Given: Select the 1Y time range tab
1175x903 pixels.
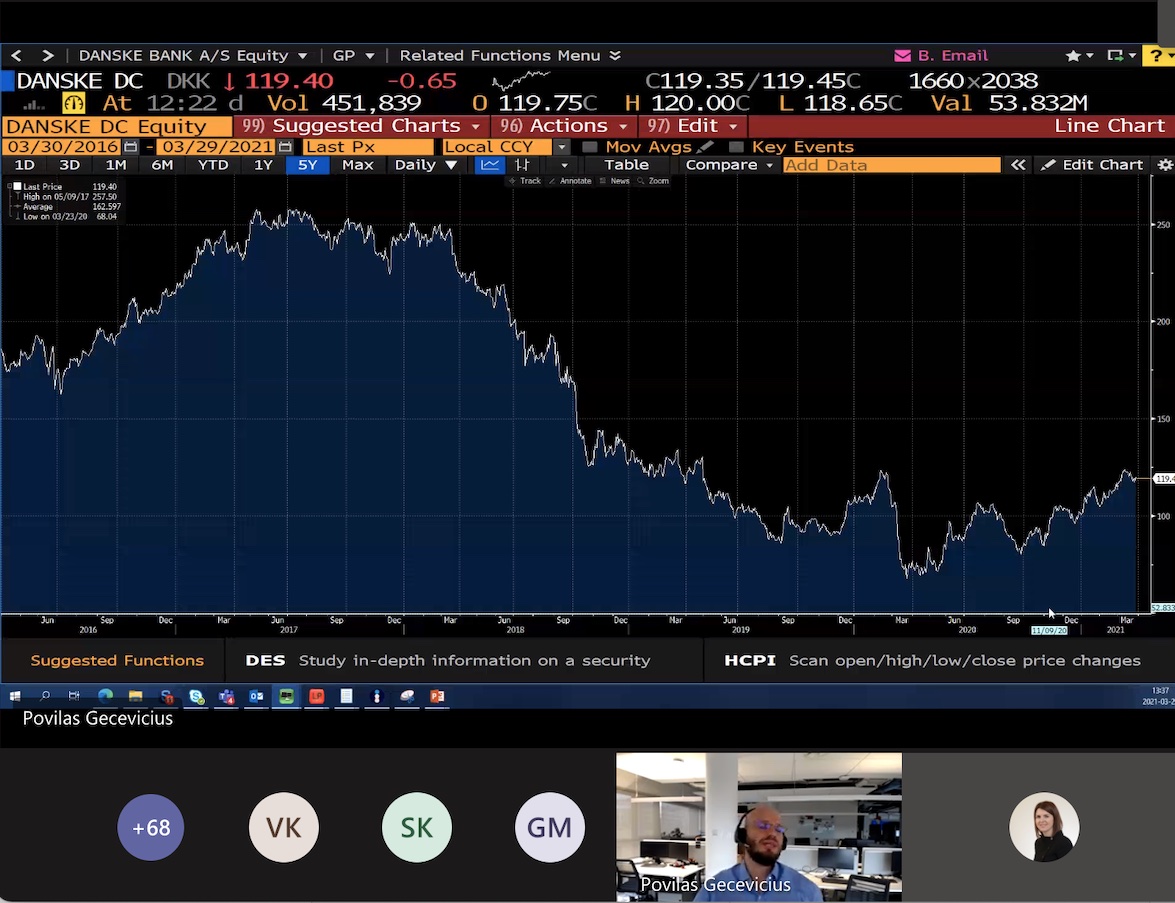Looking at the screenshot, I should click(x=263, y=165).
